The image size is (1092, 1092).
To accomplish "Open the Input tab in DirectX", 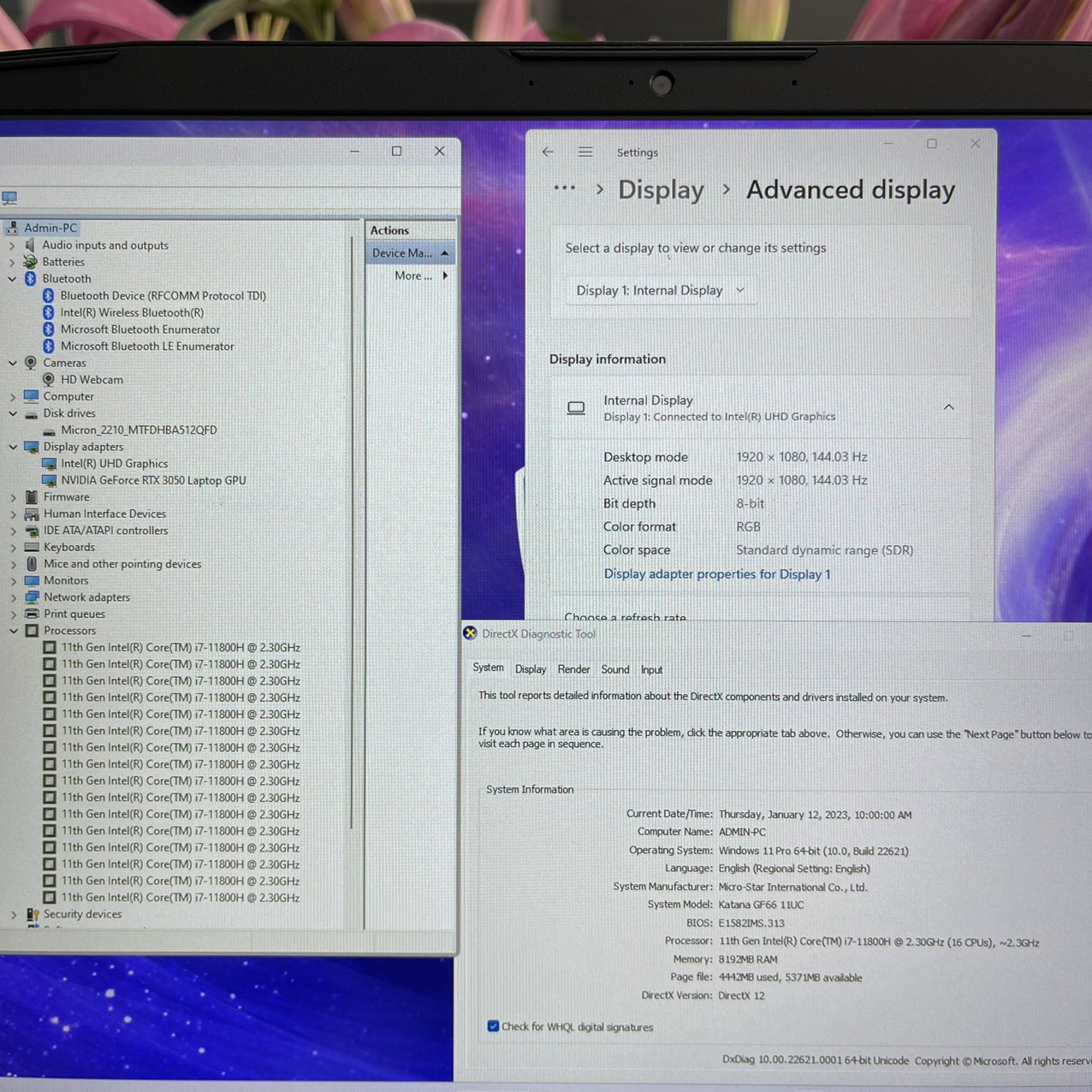I will pos(651,669).
